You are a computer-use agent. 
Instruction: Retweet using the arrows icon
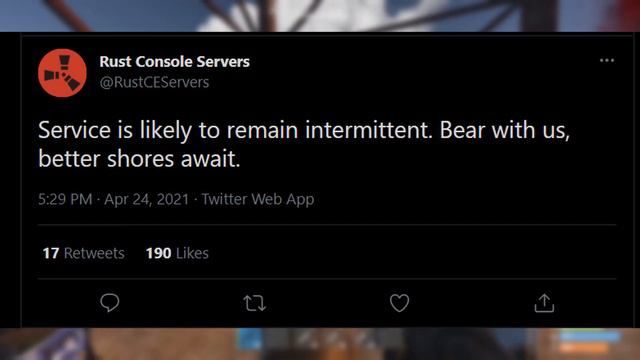coord(255,303)
